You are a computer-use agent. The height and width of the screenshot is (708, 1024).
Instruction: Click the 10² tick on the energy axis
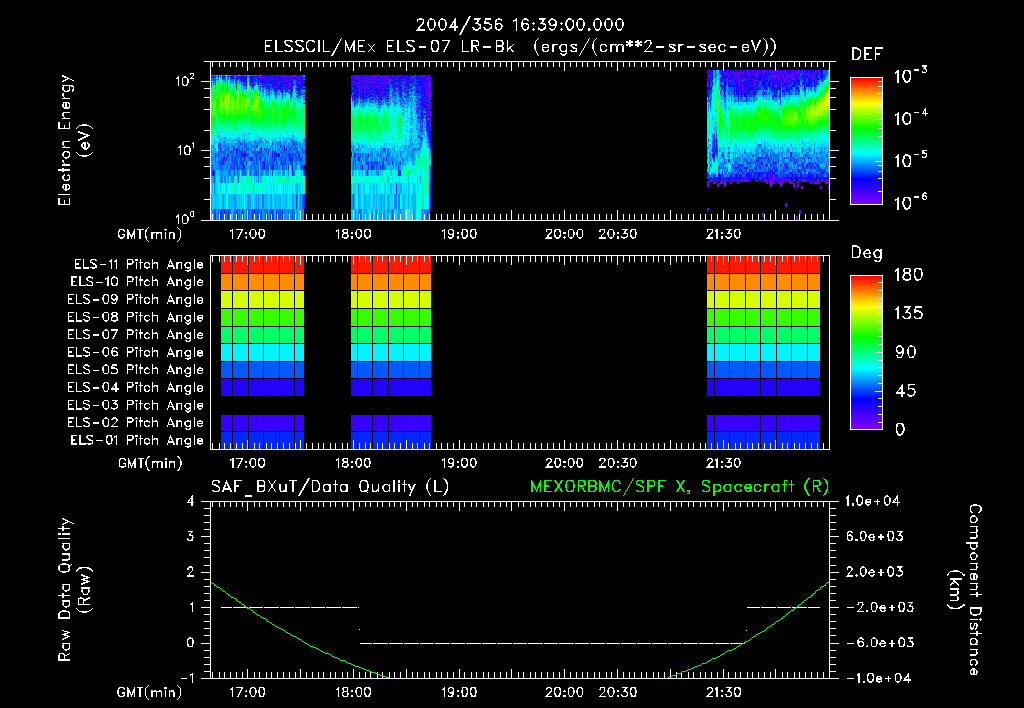[x=185, y=81]
